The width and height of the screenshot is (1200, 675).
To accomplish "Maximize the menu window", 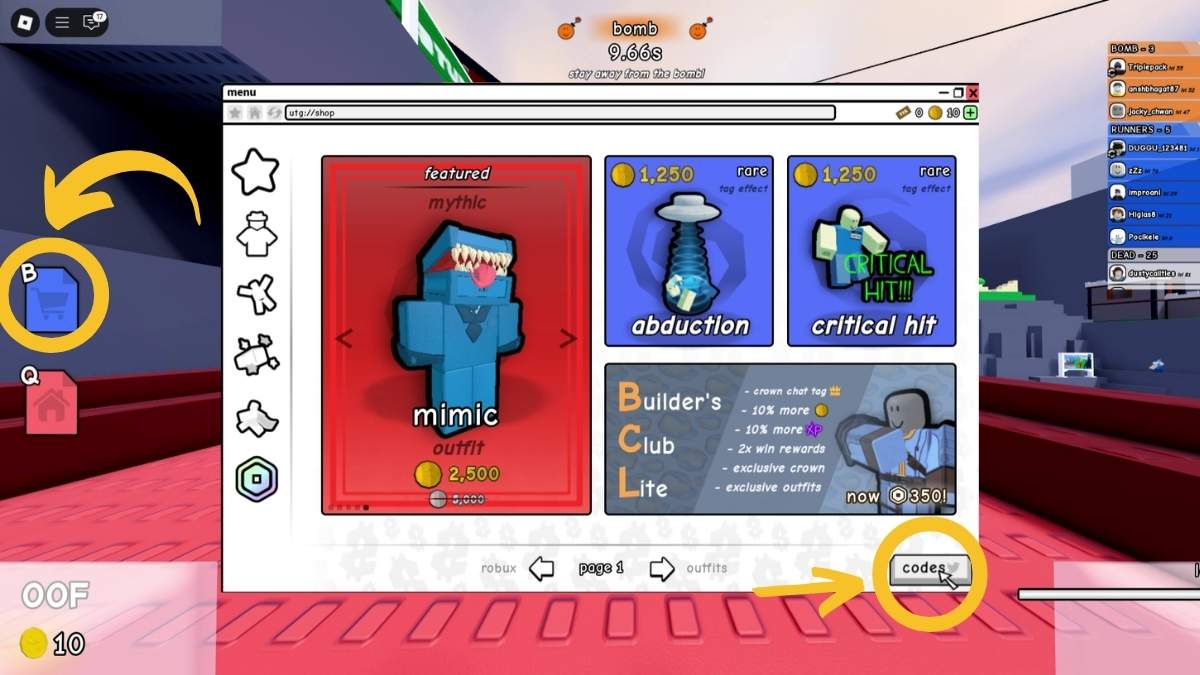I will pos(958,93).
